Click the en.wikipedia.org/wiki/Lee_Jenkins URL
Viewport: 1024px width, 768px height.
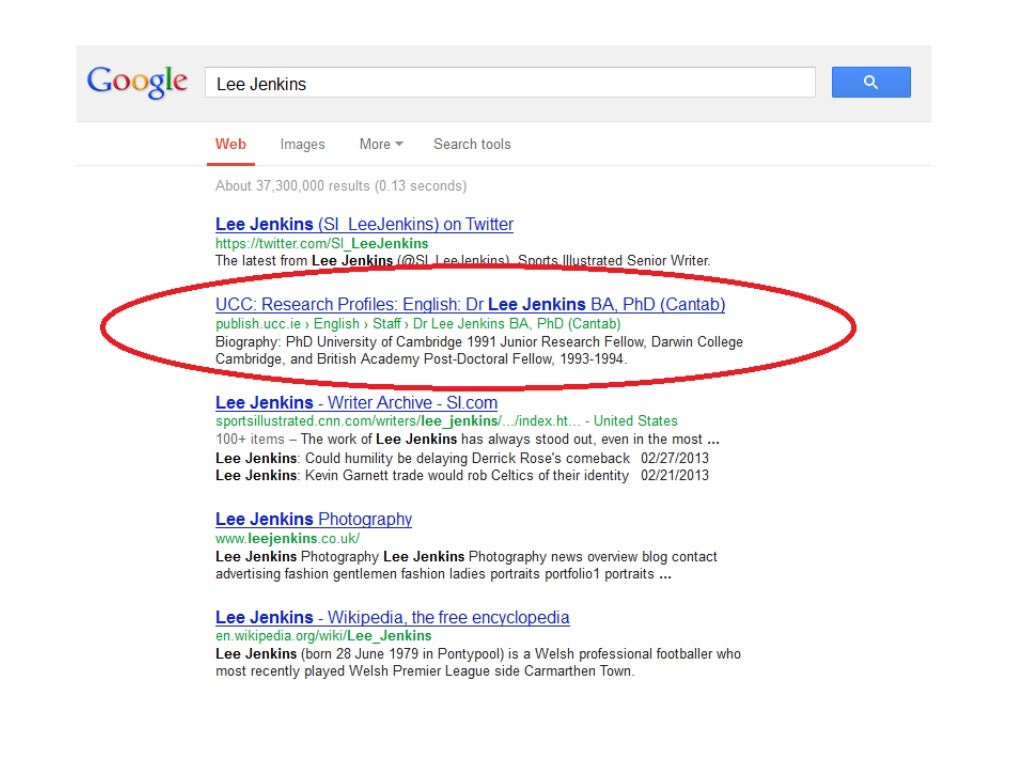[x=323, y=636]
